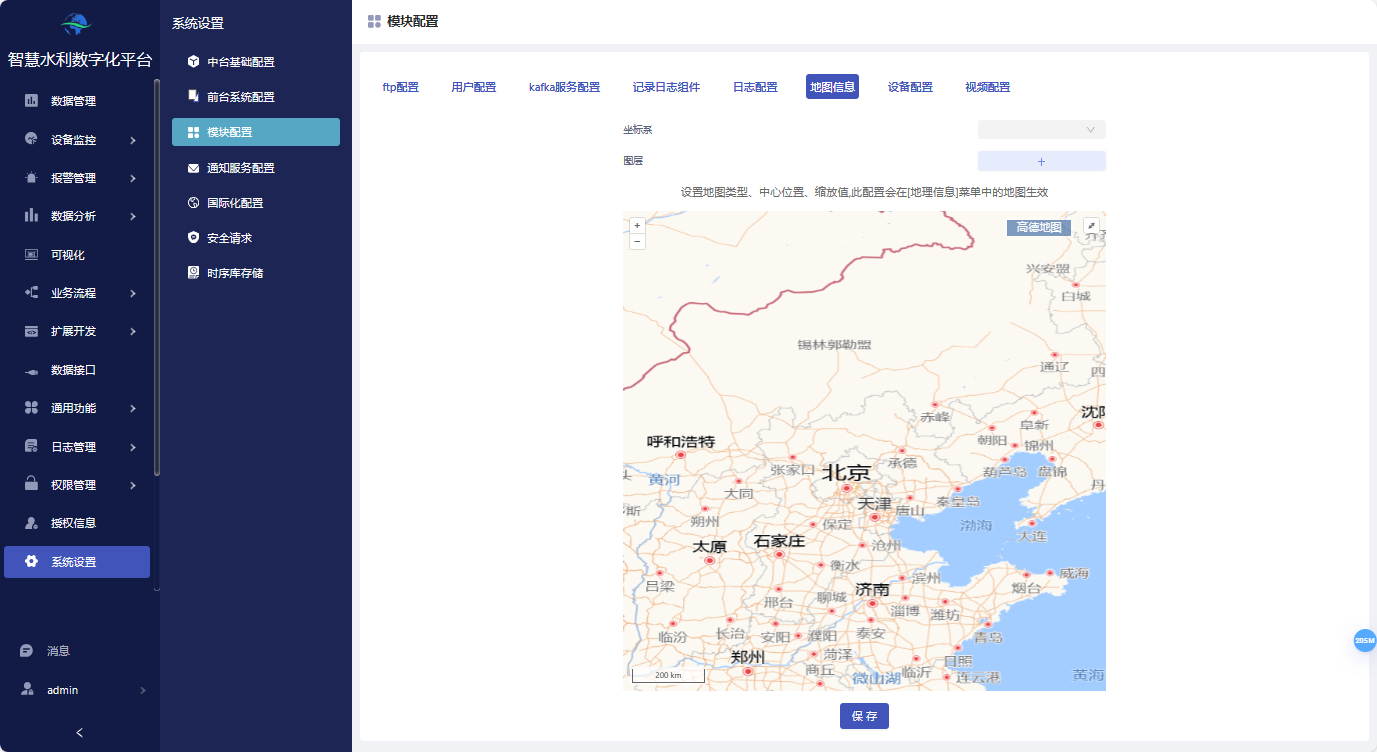Click the 太原 label on the map
The width and height of the screenshot is (1377, 752).
click(x=710, y=547)
